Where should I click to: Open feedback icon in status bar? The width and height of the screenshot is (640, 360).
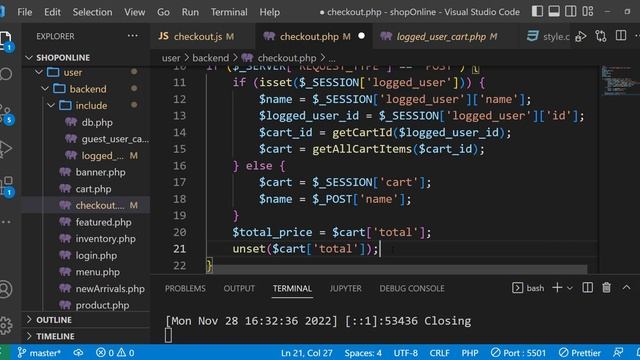pos(618,352)
